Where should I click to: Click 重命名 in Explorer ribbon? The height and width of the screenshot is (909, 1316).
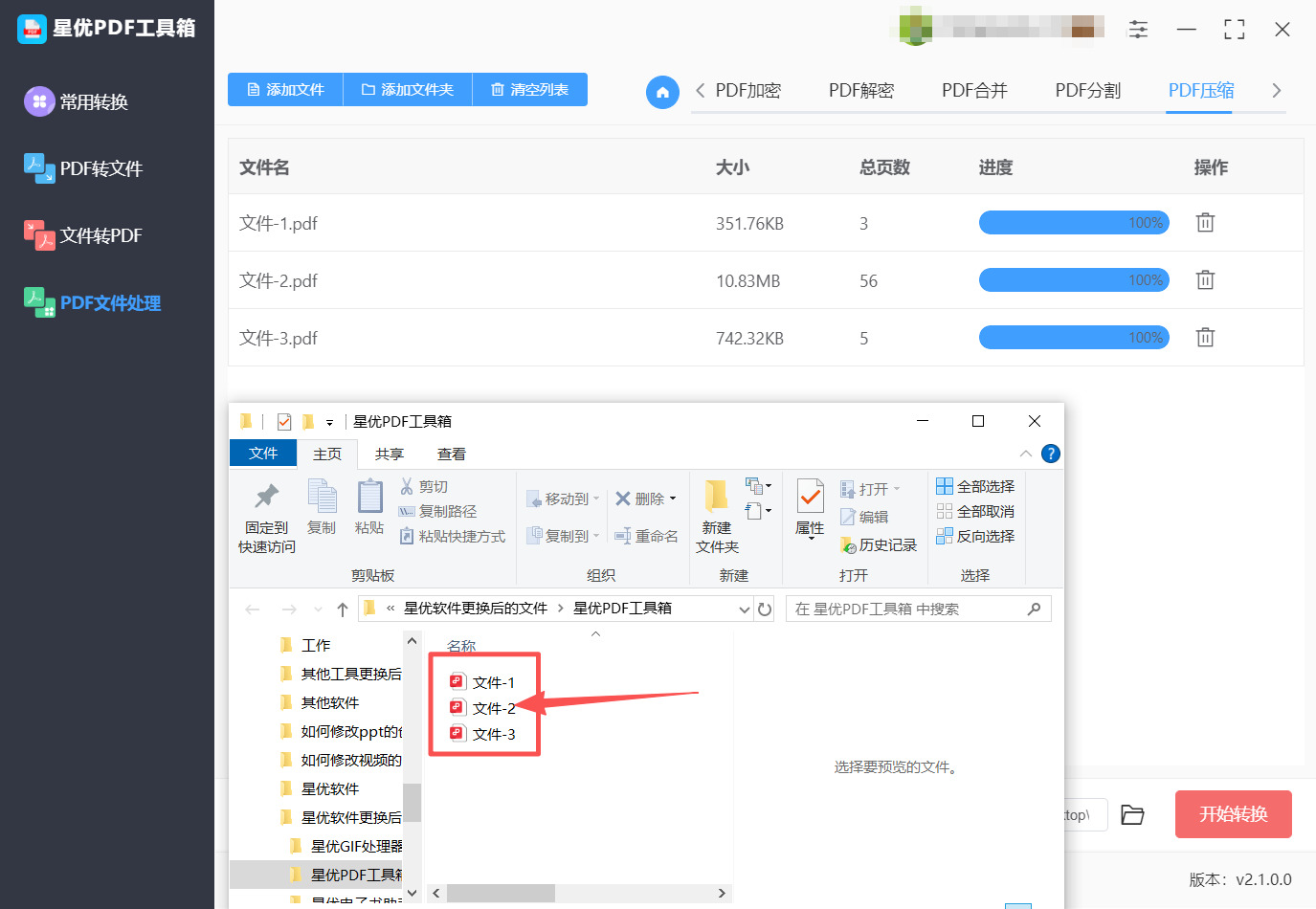(x=646, y=537)
